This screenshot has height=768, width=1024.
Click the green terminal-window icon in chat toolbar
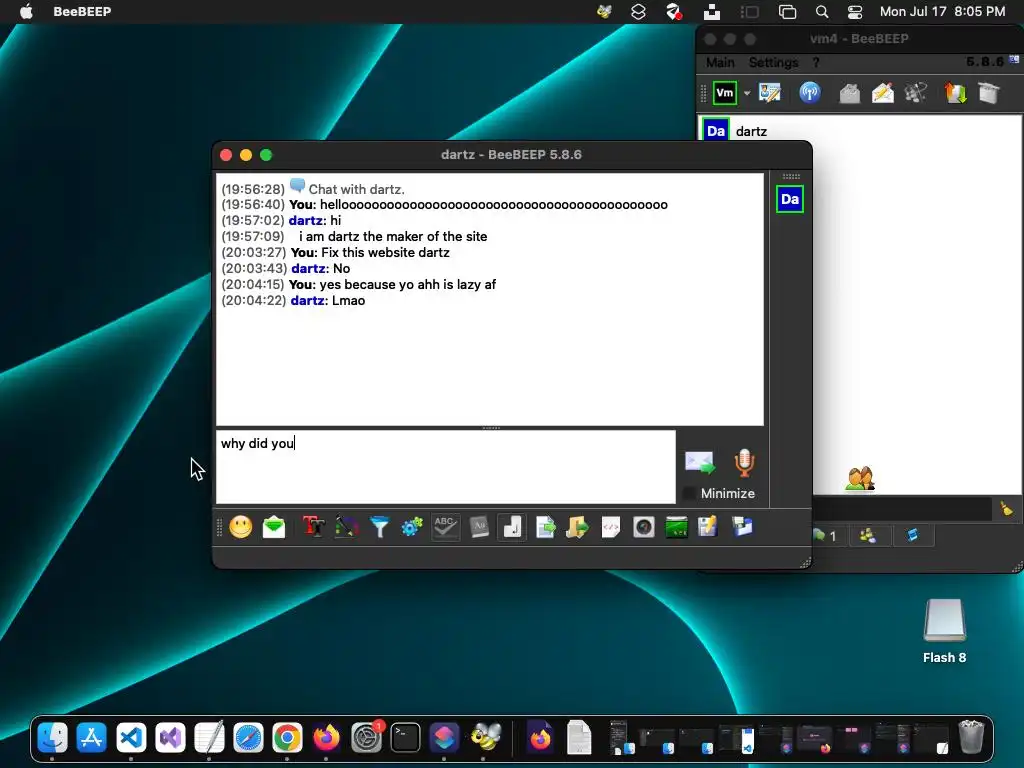tap(677, 527)
